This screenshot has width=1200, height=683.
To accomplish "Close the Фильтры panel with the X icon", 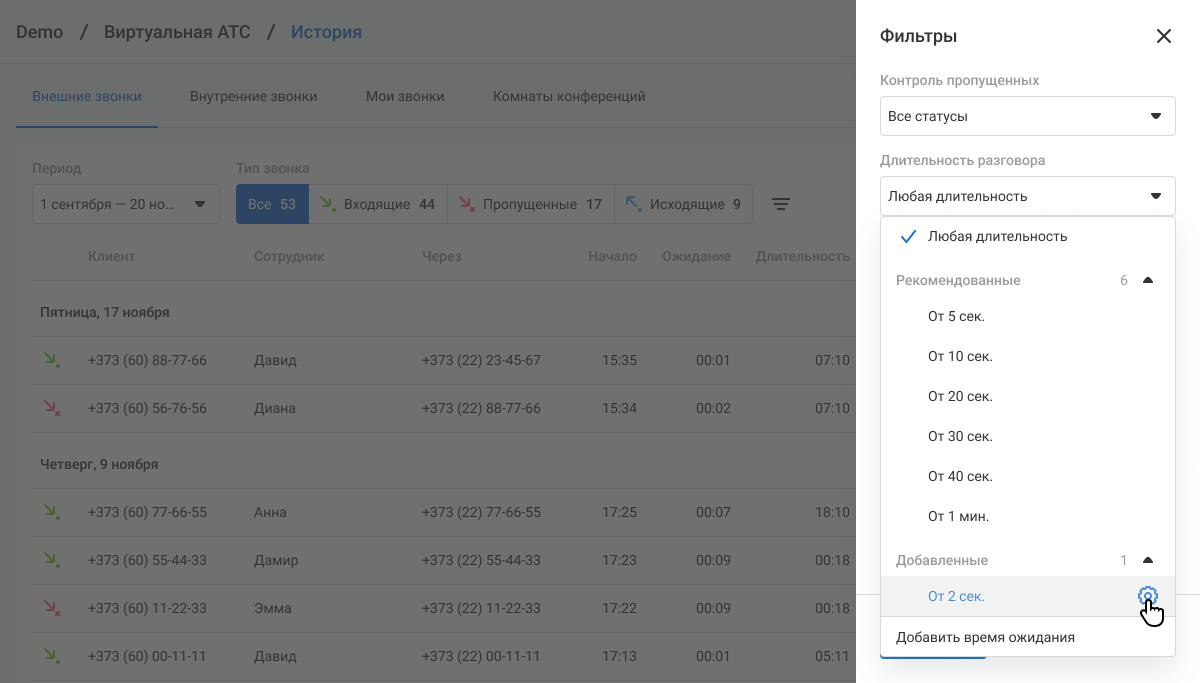I will [1163, 36].
